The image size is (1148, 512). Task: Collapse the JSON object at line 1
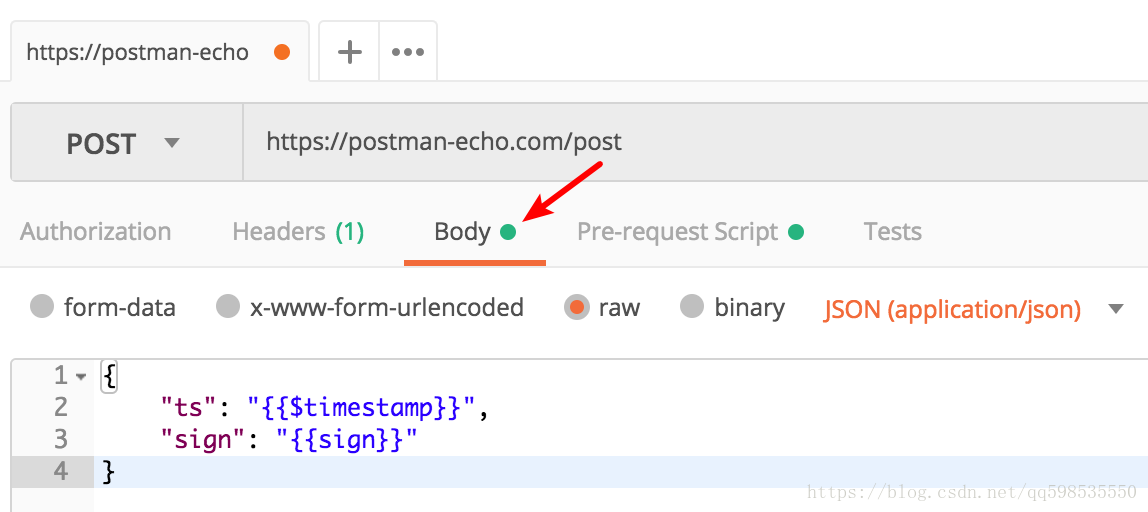81,376
